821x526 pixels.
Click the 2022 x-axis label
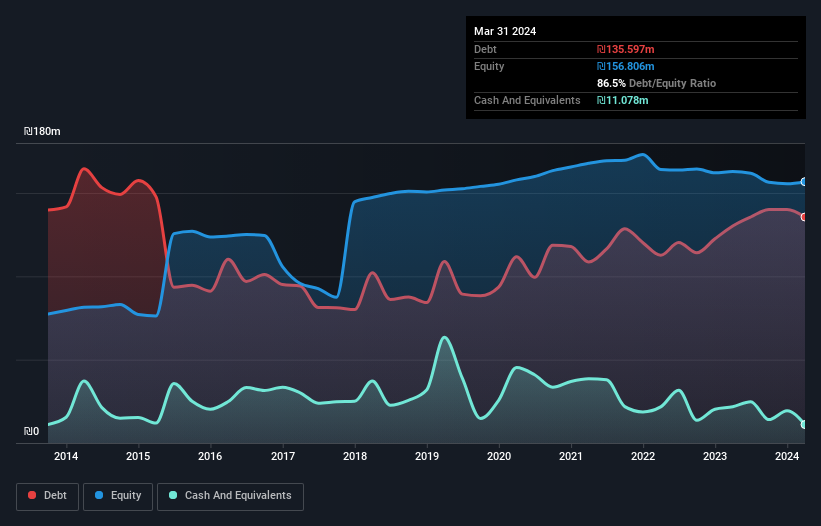pyautogui.click(x=643, y=456)
